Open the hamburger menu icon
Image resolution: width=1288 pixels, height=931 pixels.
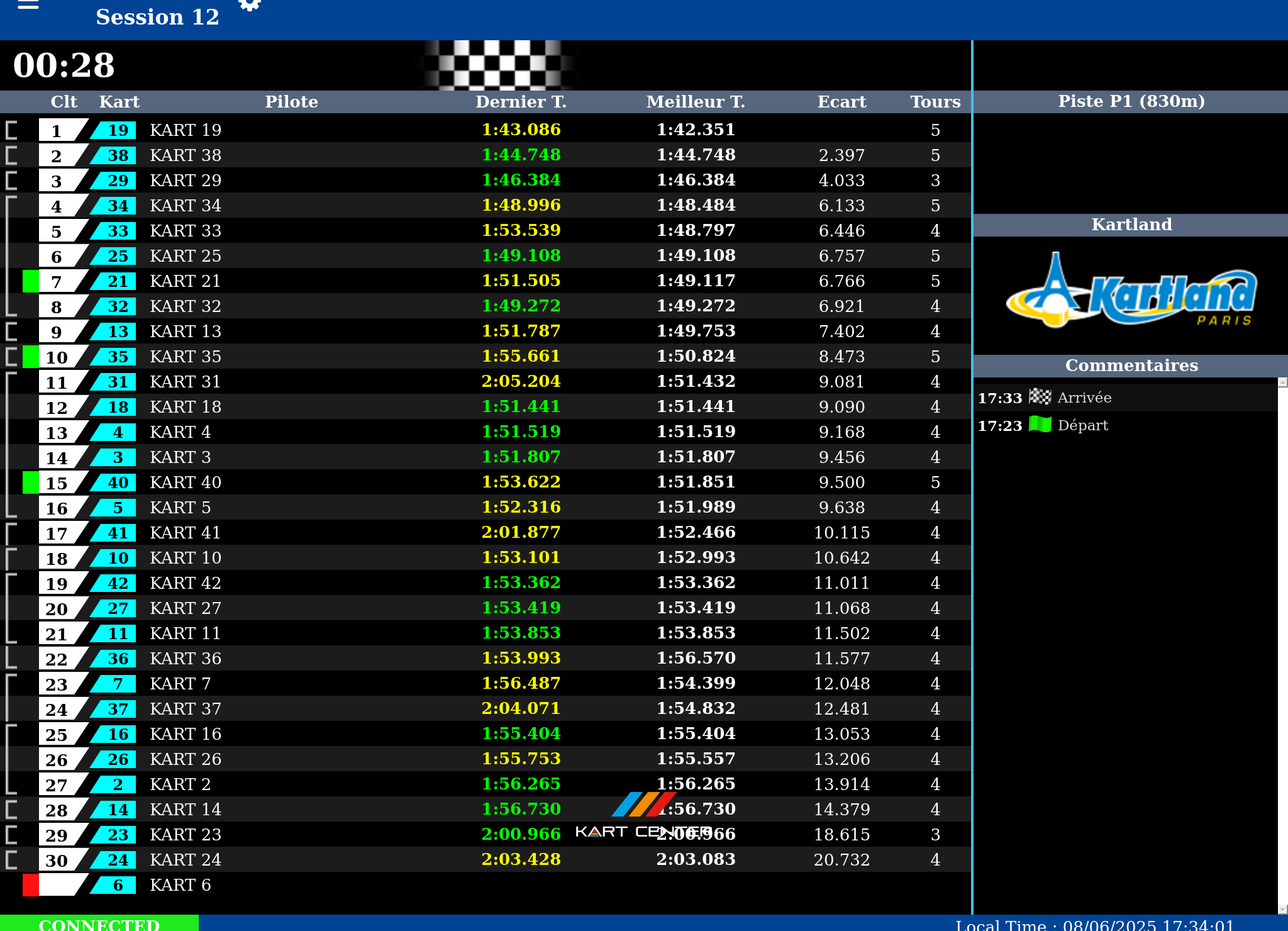point(28,5)
